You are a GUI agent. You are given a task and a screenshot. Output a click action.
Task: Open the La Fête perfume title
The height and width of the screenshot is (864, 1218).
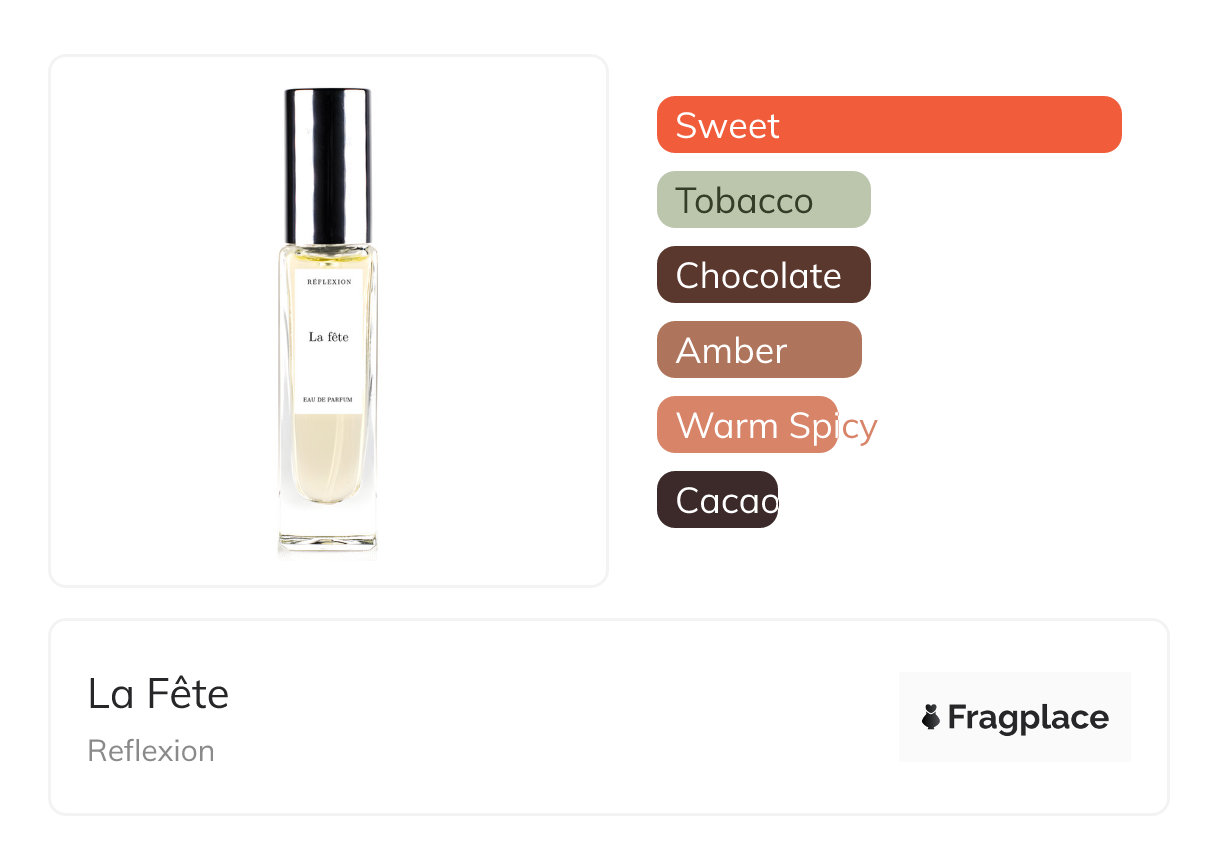[x=158, y=694]
